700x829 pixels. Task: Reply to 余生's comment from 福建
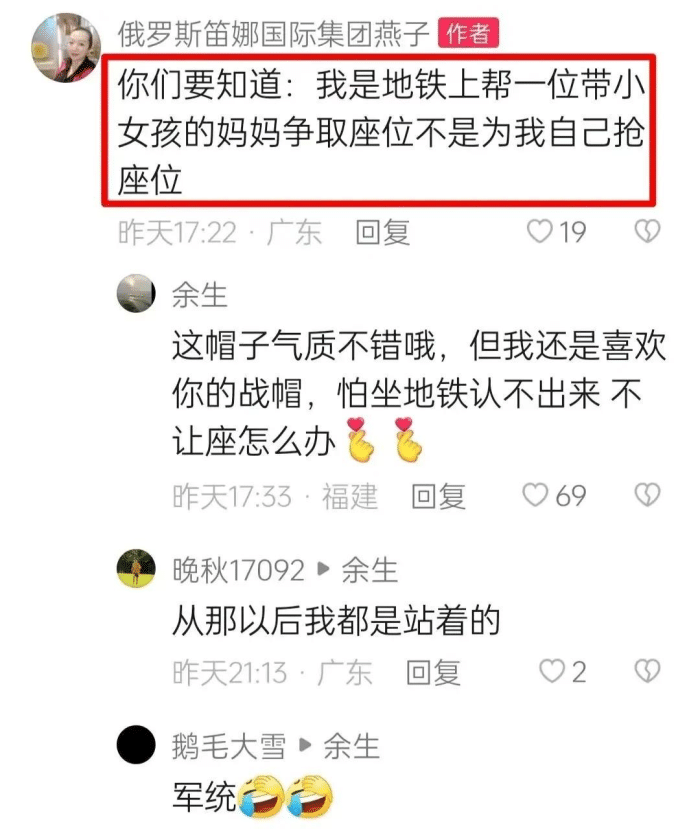[439, 496]
